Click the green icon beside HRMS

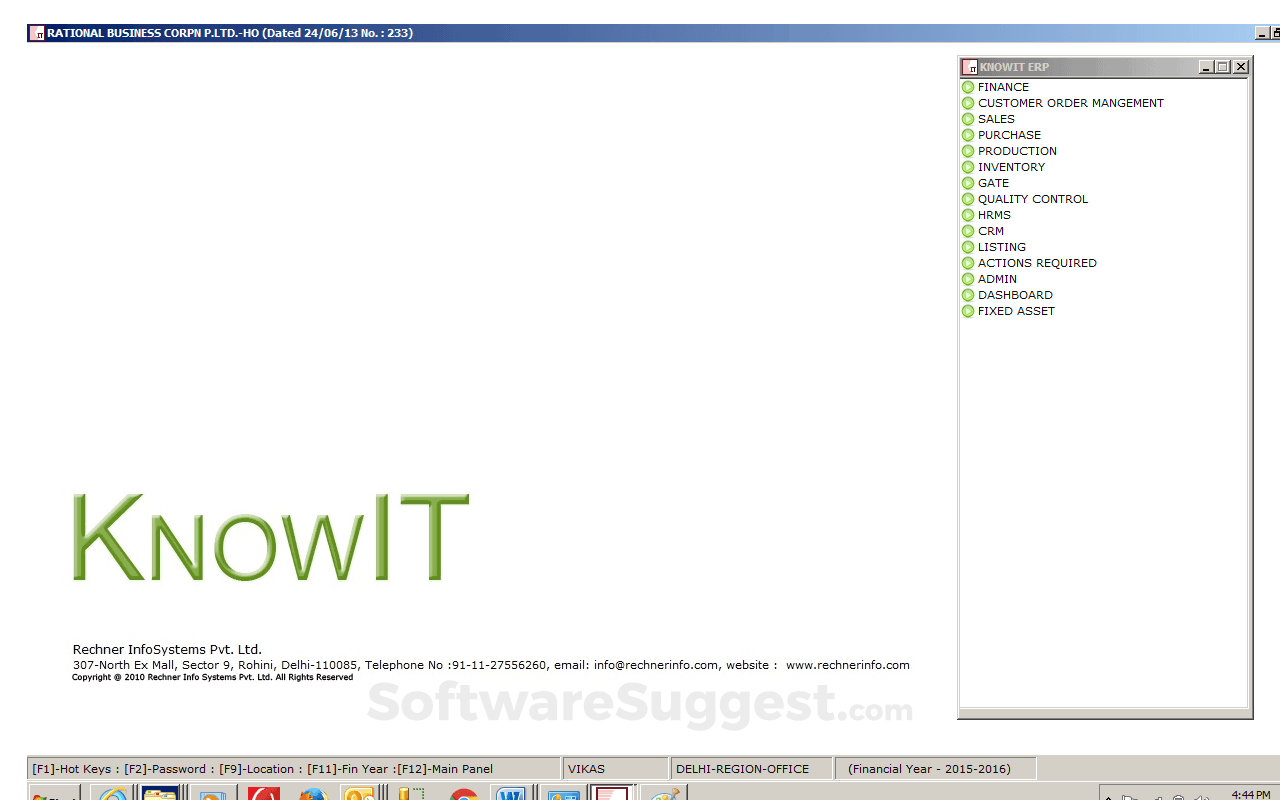pos(968,215)
